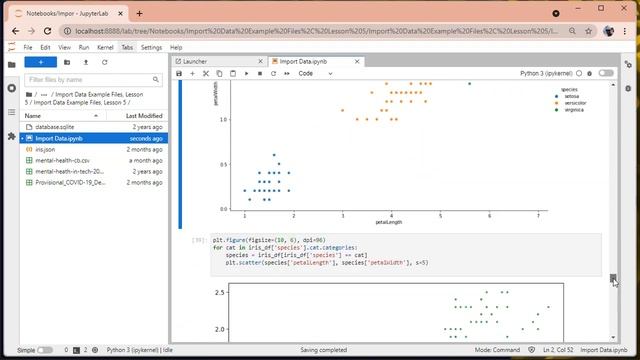Click the New Launcher plus button
The width and height of the screenshot is (640, 360).
41,62
